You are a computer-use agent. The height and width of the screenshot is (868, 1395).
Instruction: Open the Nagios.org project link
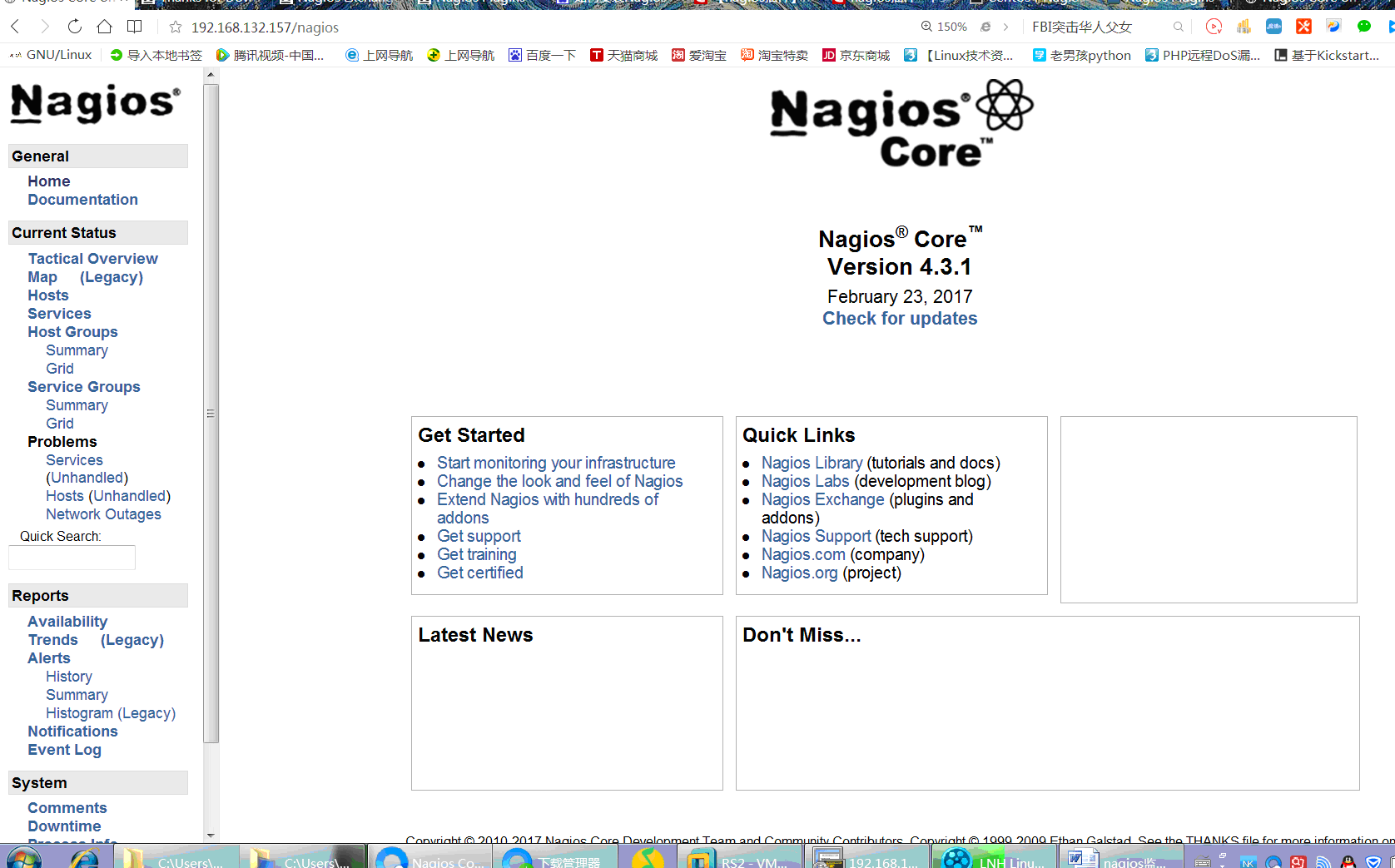point(799,573)
